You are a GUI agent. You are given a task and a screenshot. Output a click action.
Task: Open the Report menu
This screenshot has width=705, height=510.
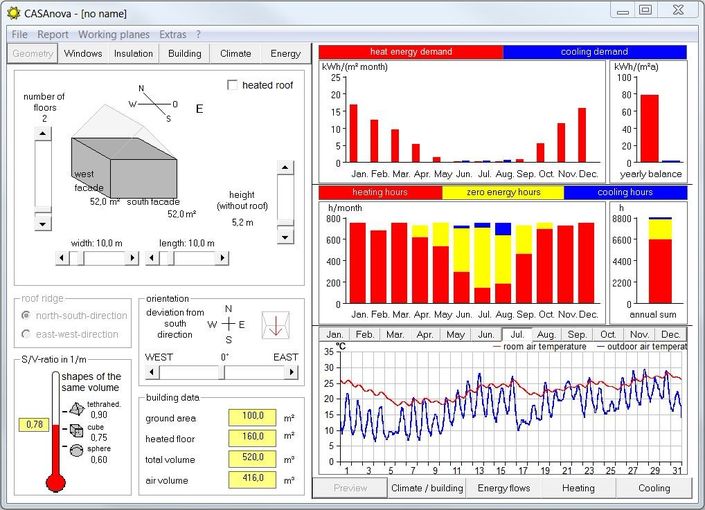click(53, 34)
